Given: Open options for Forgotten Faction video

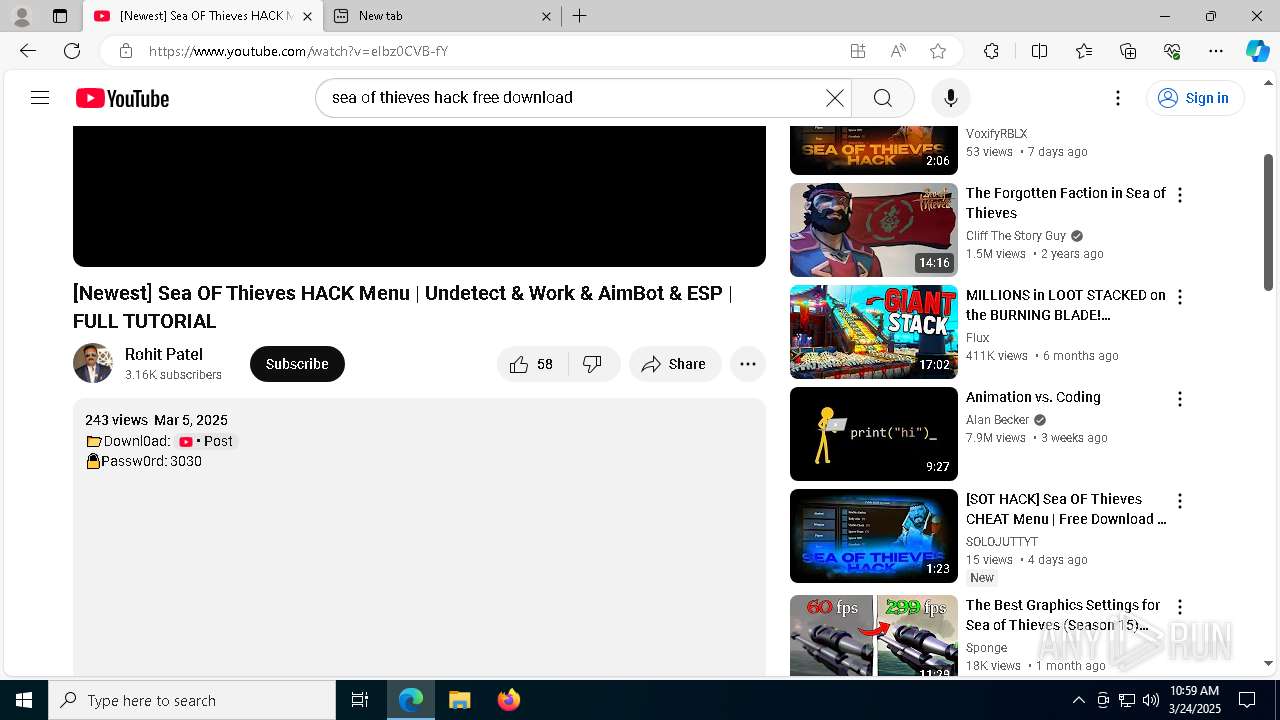Looking at the screenshot, I should pos(1180,195).
